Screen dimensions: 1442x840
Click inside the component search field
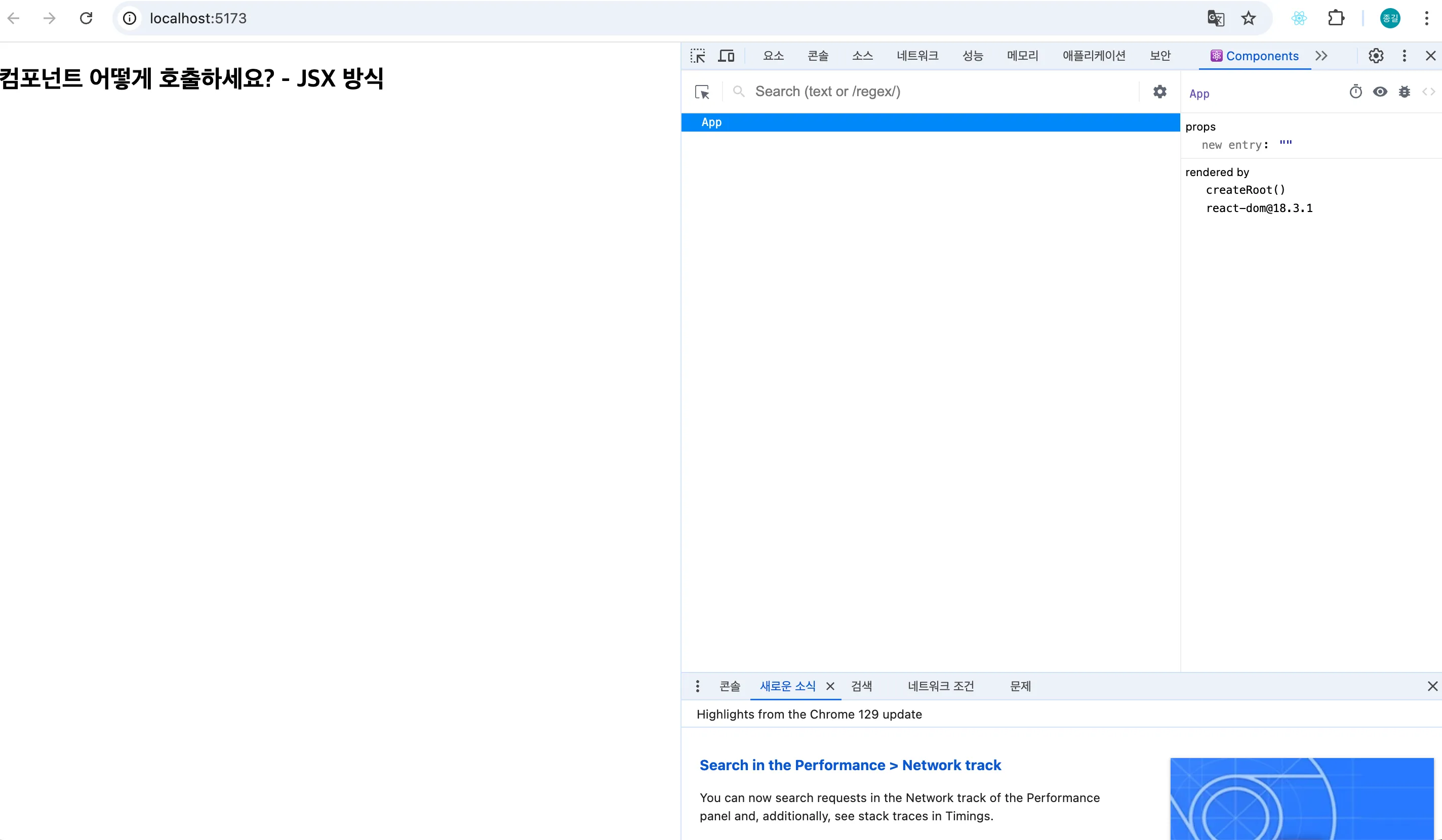tap(915, 92)
